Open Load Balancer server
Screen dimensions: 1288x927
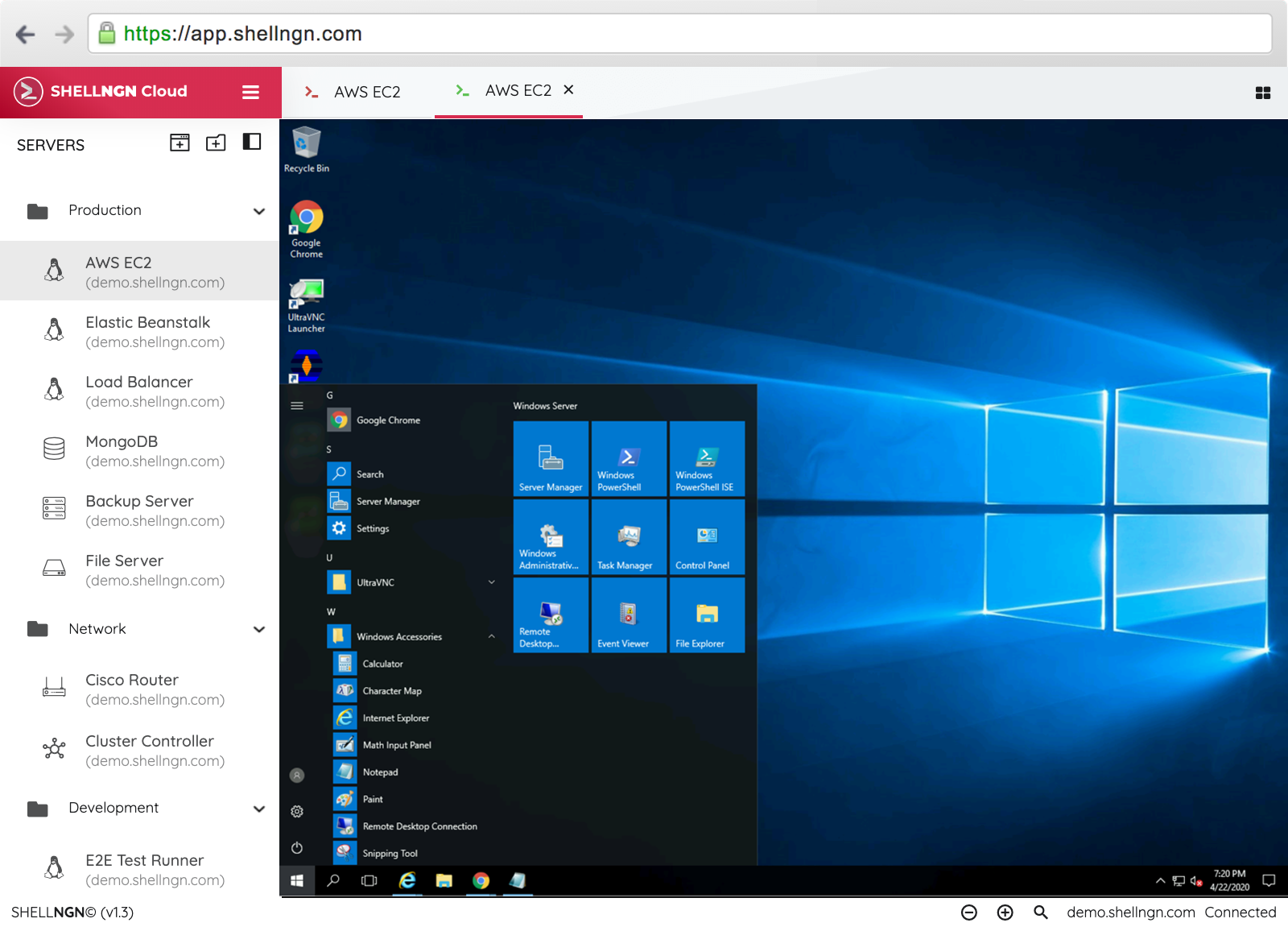[x=140, y=391]
